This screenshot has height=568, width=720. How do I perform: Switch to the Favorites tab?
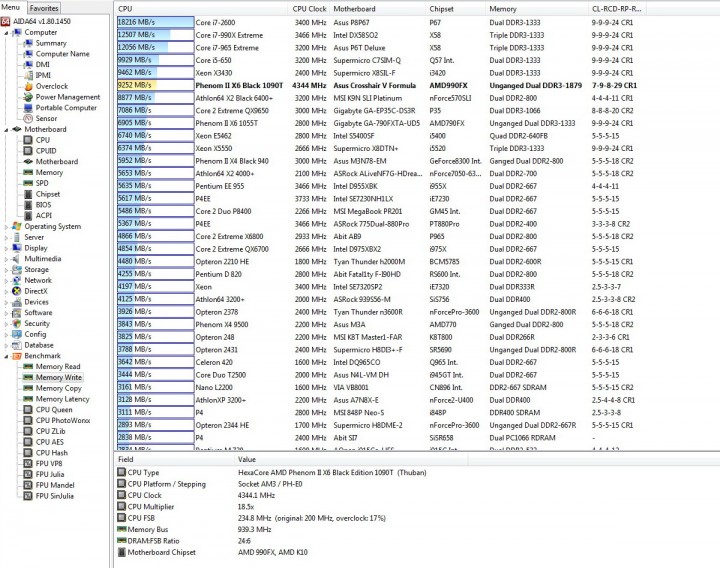click(x=44, y=8)
